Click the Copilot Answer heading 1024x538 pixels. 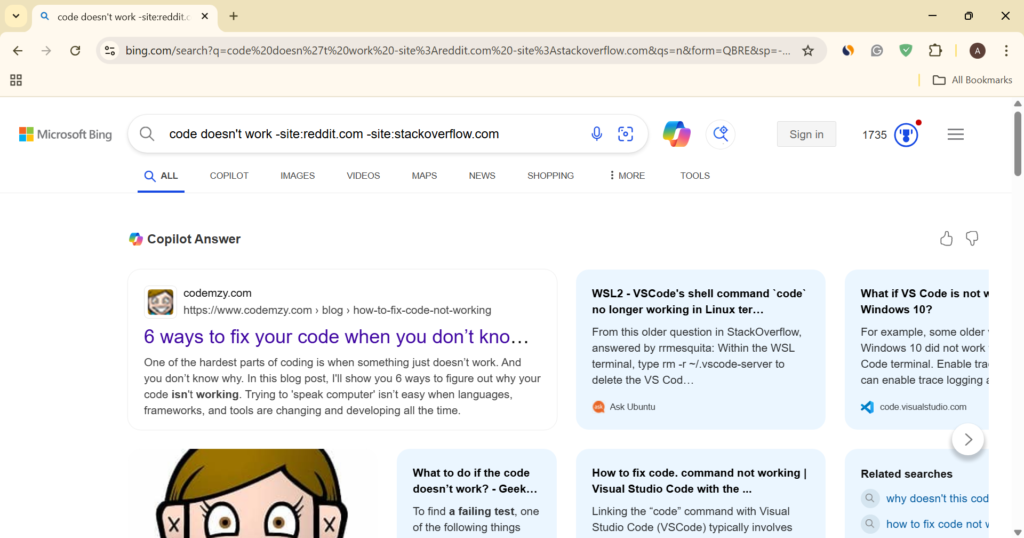(193, 239)
